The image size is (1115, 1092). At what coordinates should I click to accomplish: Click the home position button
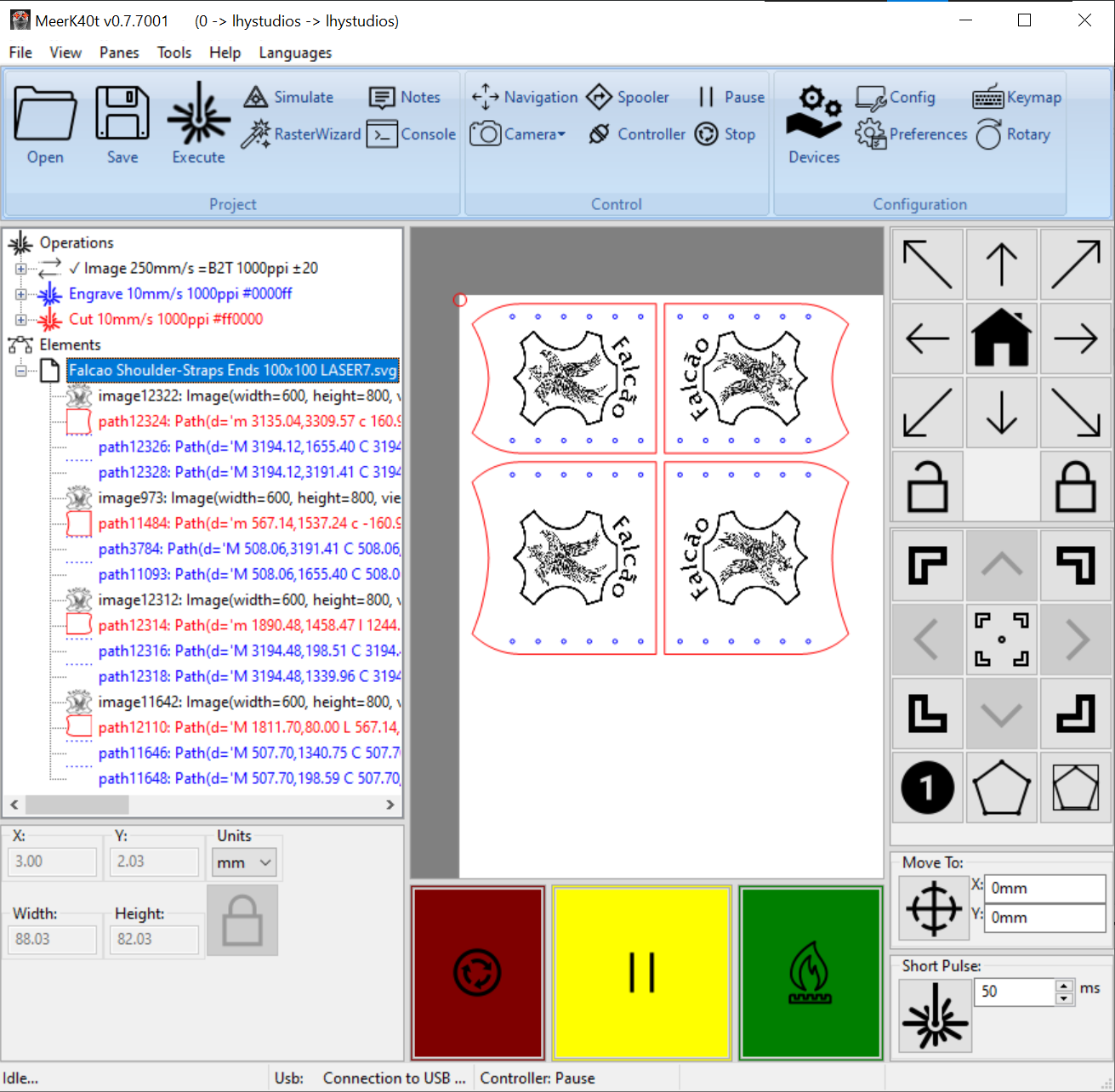1001,338
